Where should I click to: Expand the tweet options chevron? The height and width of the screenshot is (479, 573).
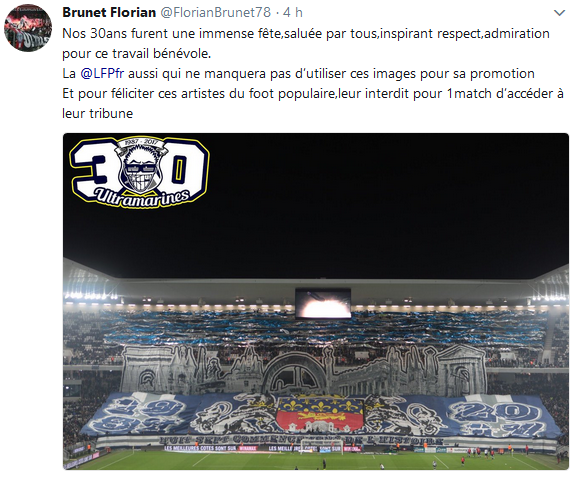(559, 13)
